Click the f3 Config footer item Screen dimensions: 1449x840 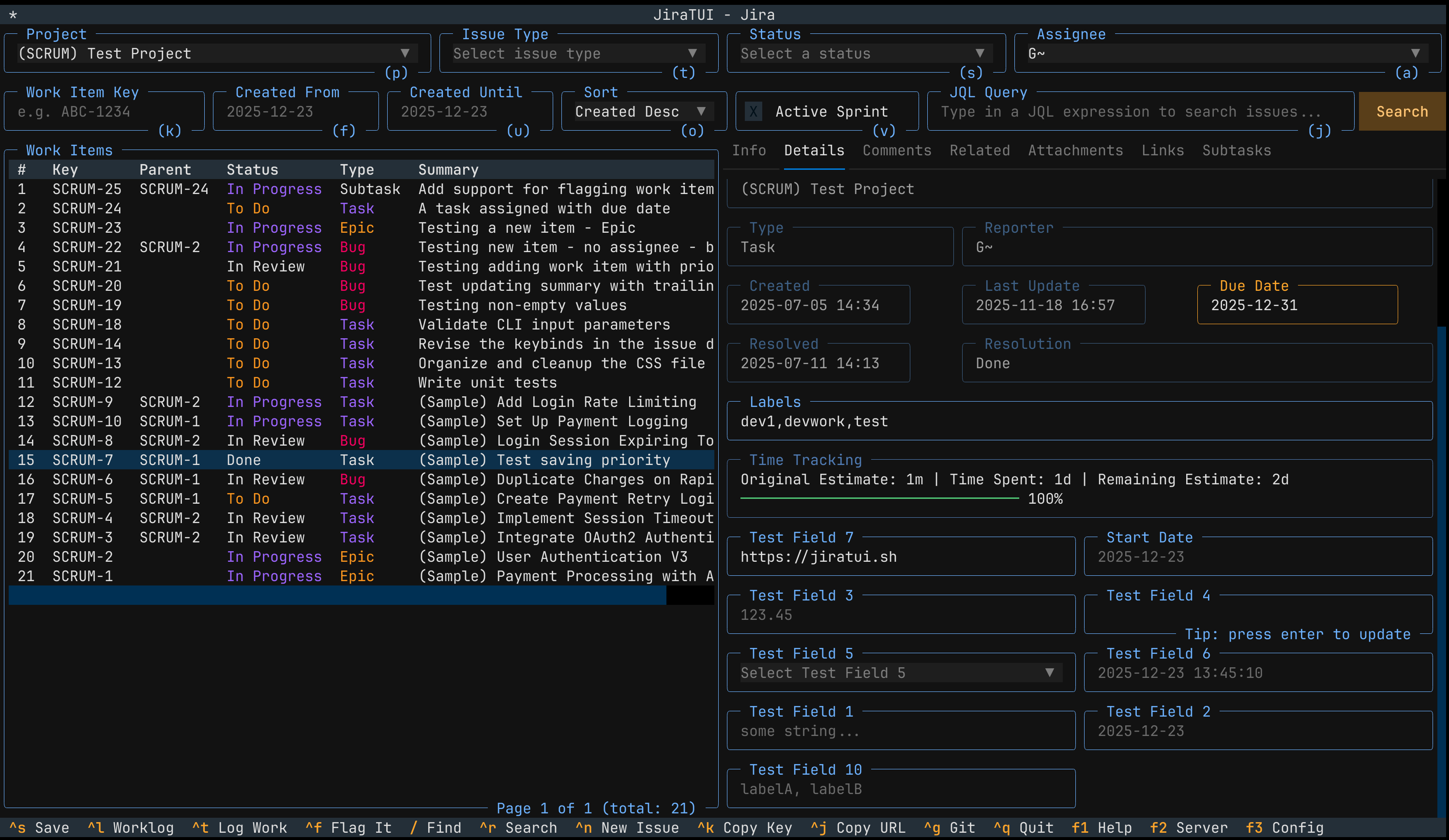coord(1284,828)
